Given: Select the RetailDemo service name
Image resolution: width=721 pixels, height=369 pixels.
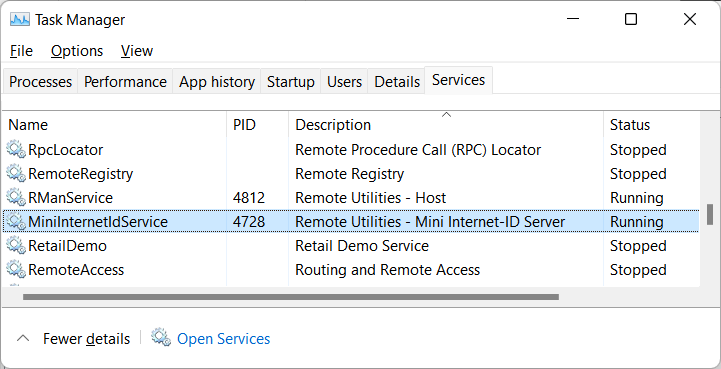Looking at the screenshot, I should (68, 246).
